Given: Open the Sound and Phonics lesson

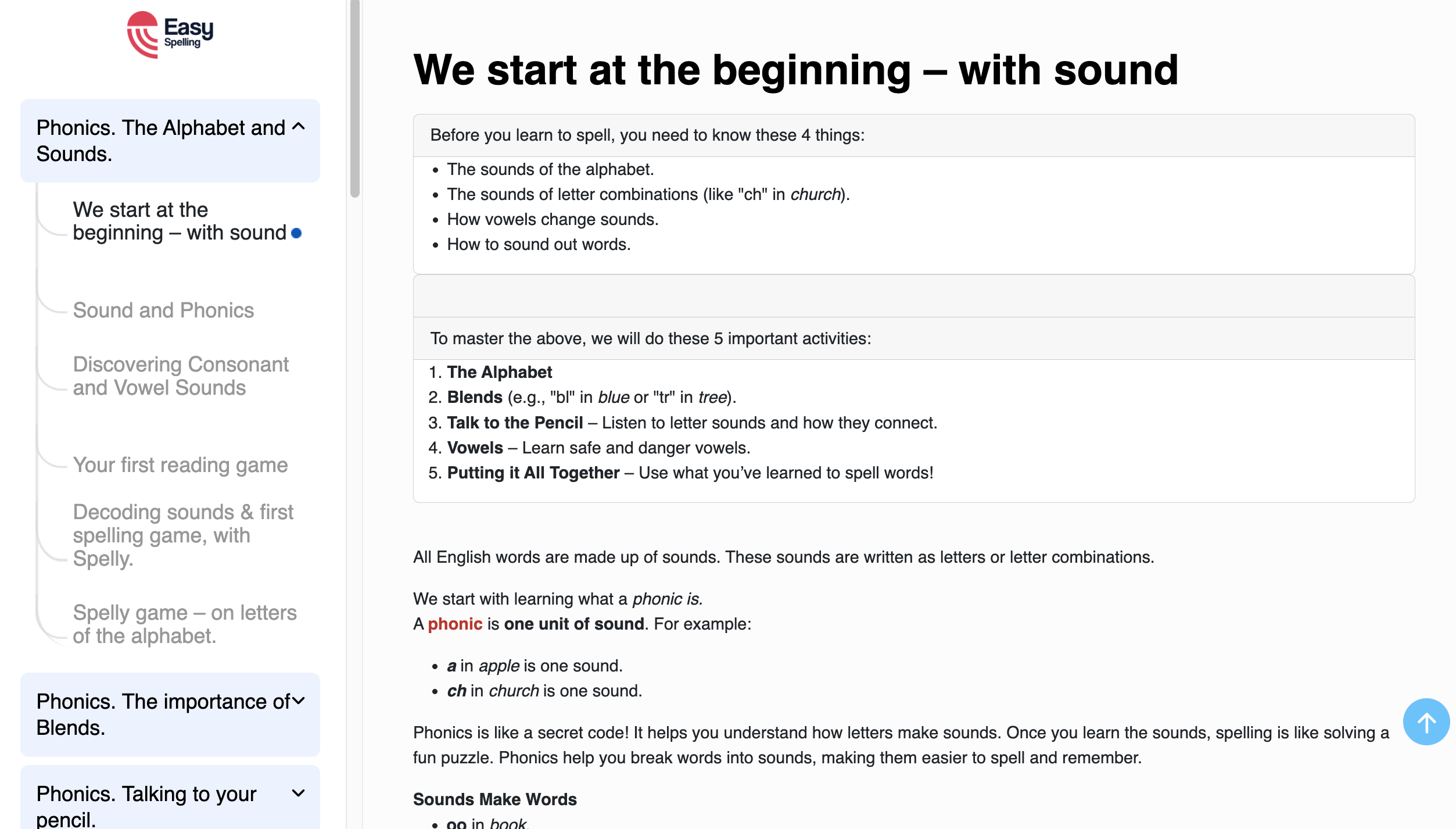Looking at the screenshot, I should 163,310.
